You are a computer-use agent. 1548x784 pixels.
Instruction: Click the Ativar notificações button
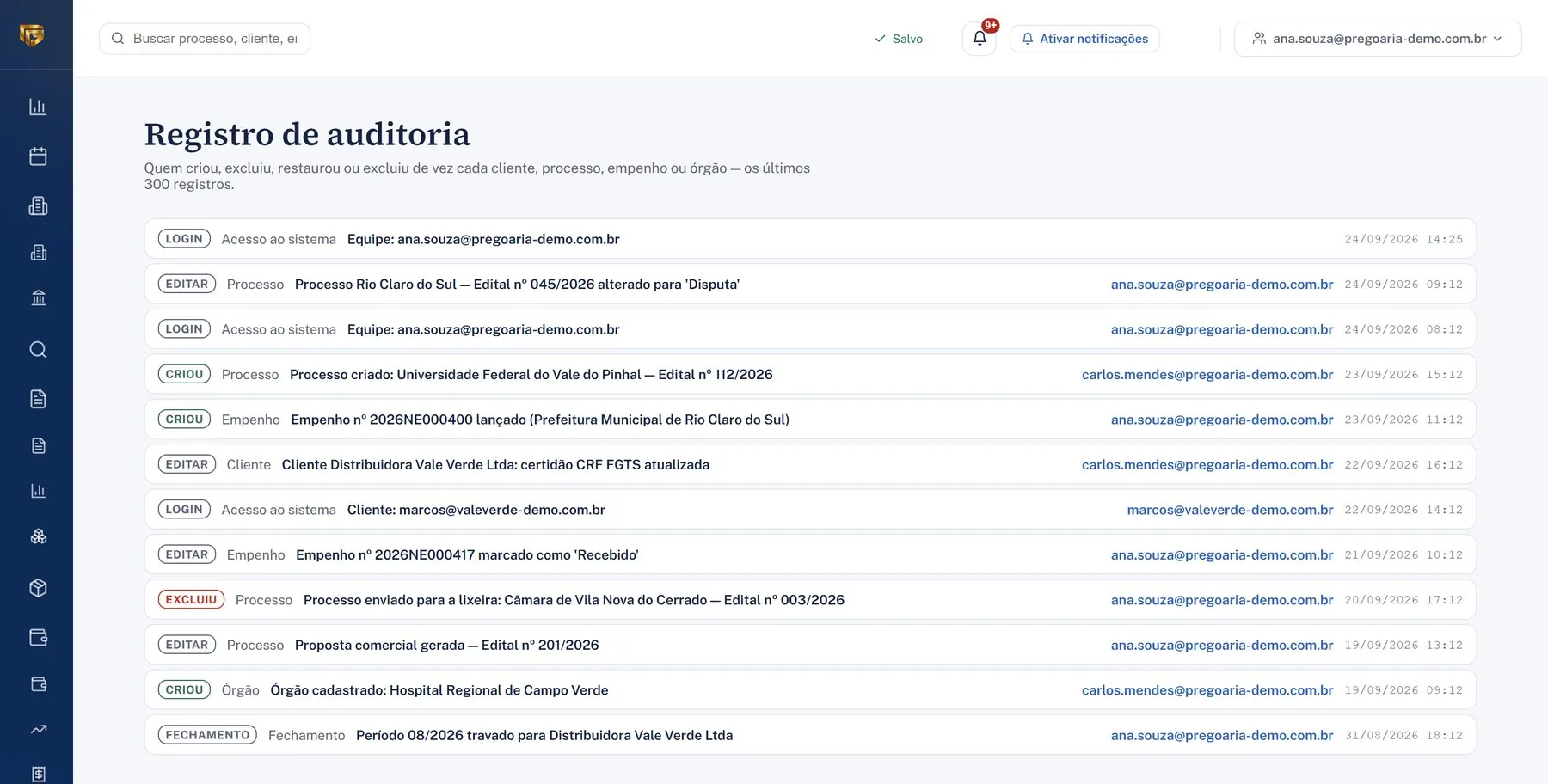[1084, 39]
